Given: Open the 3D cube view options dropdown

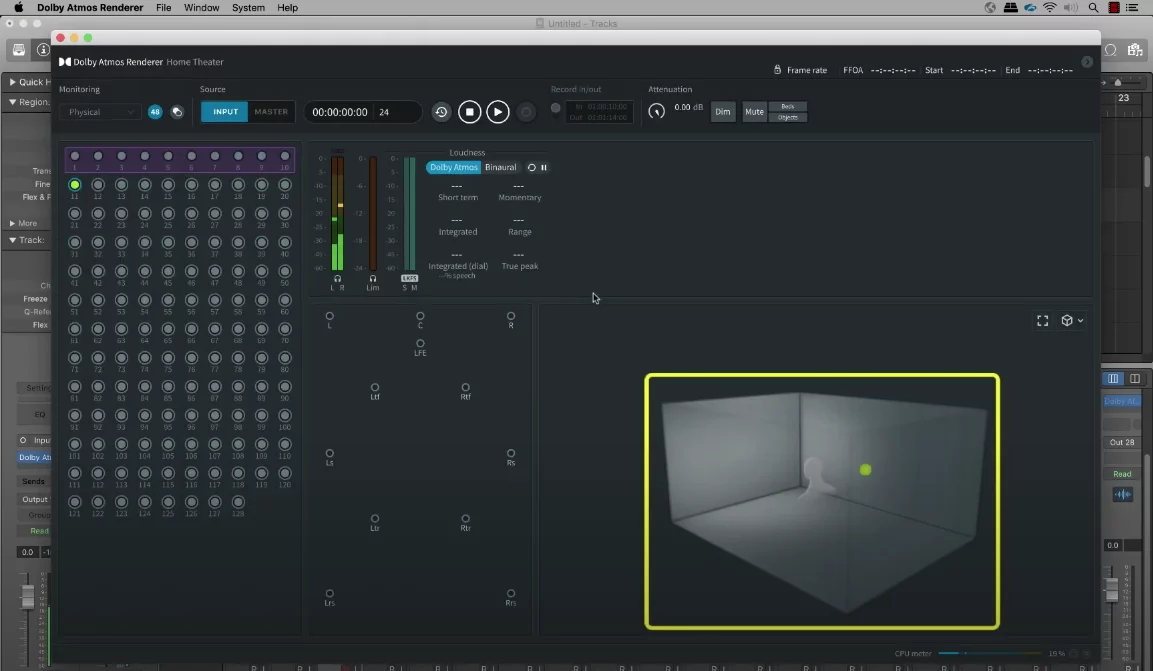Looking at the screenshot, I should point(1072,321).
